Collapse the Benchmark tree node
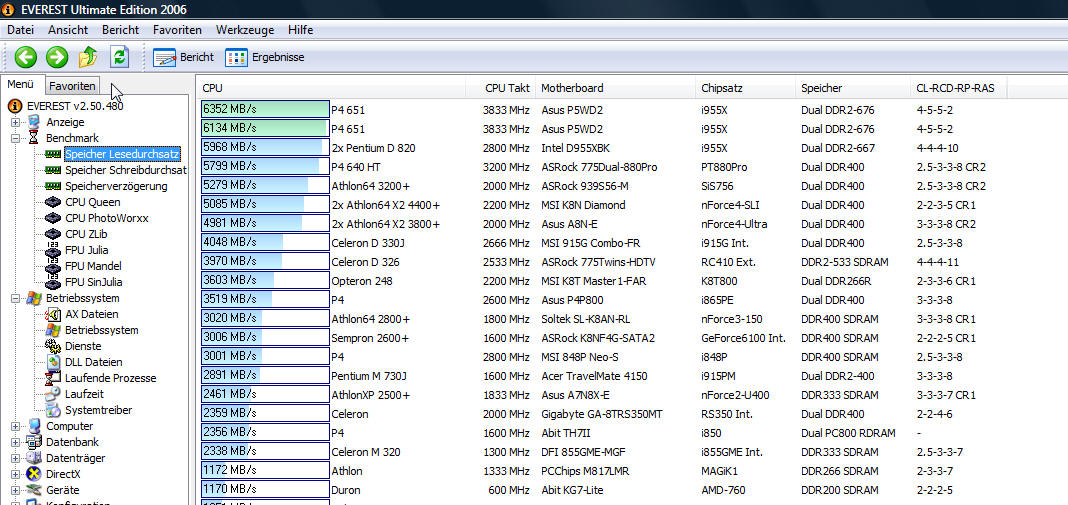The width and height of the screenshot is (1068, 505). pos(16,138)
